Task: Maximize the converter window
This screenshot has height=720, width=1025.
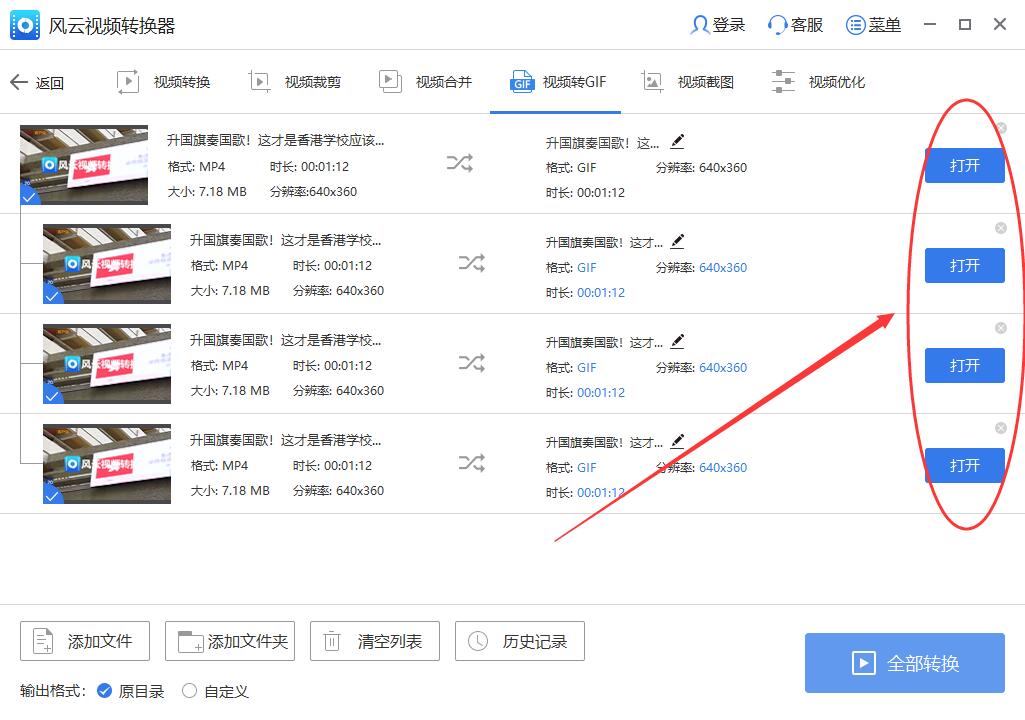Action: (965, 25)
